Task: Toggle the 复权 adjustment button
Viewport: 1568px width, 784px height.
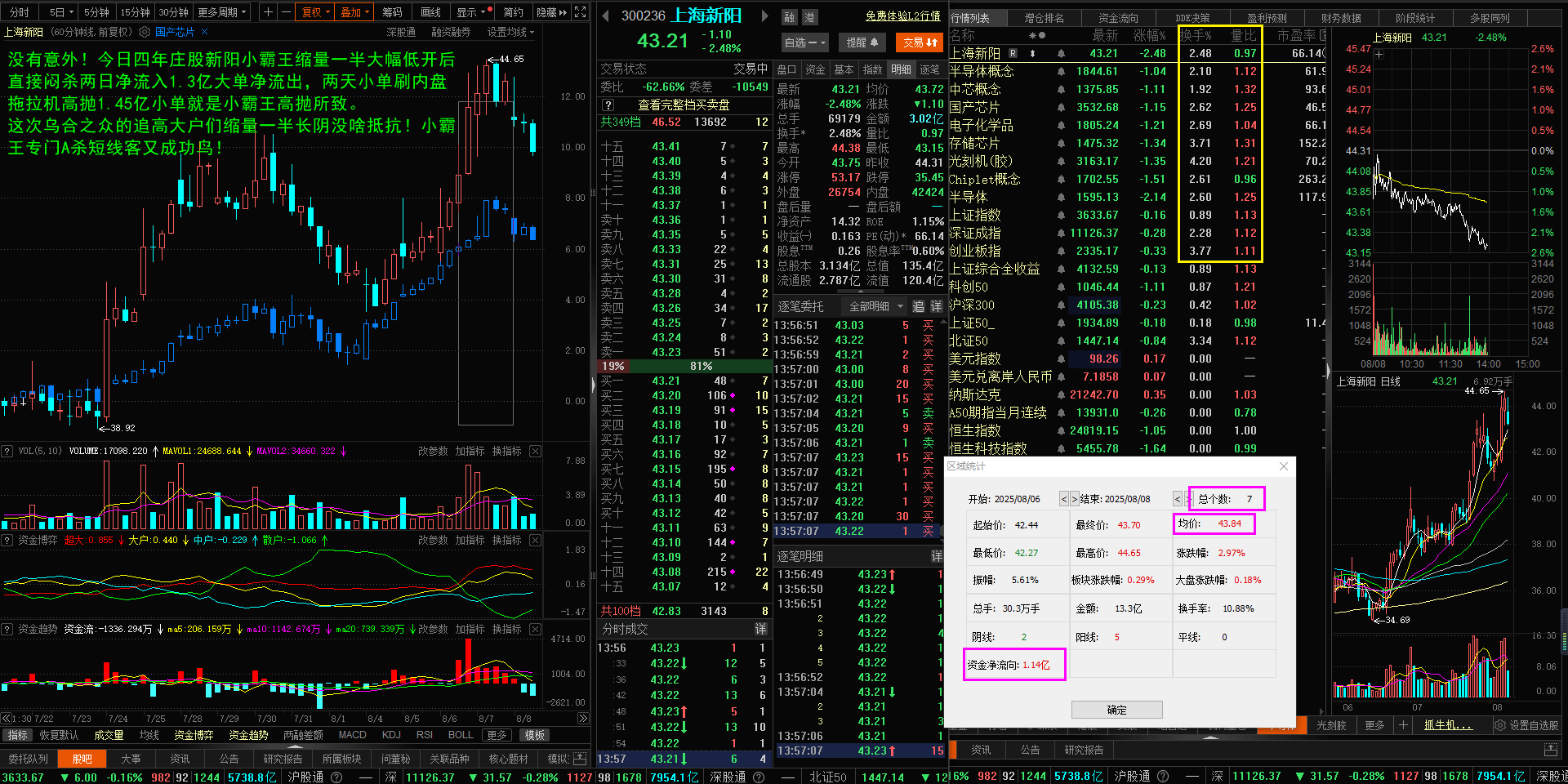Action: click(315, 12)
